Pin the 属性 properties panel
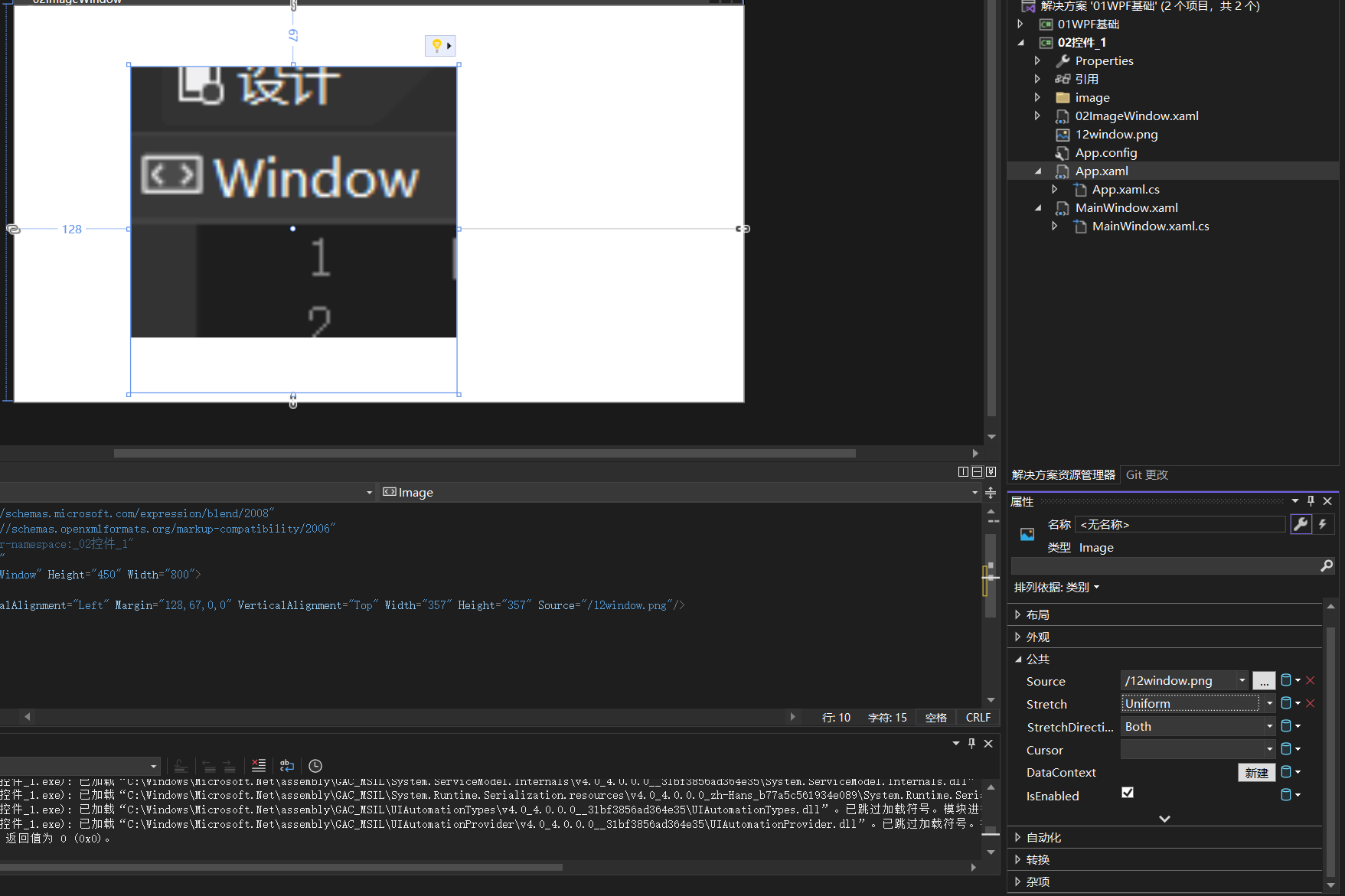This screenshot has height=896, width=1345. click(1311, 501)
